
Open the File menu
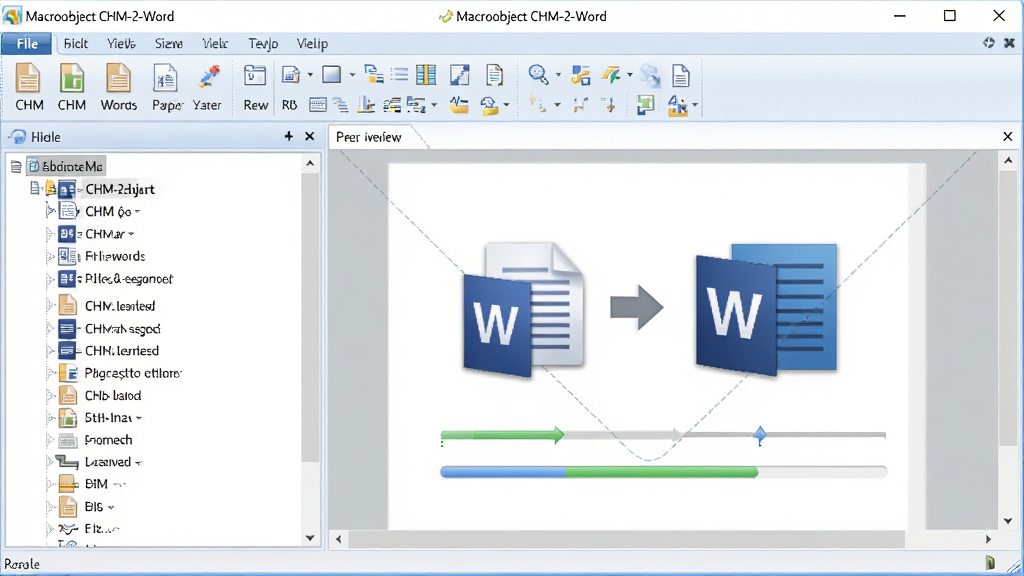[x=26, y=44]
